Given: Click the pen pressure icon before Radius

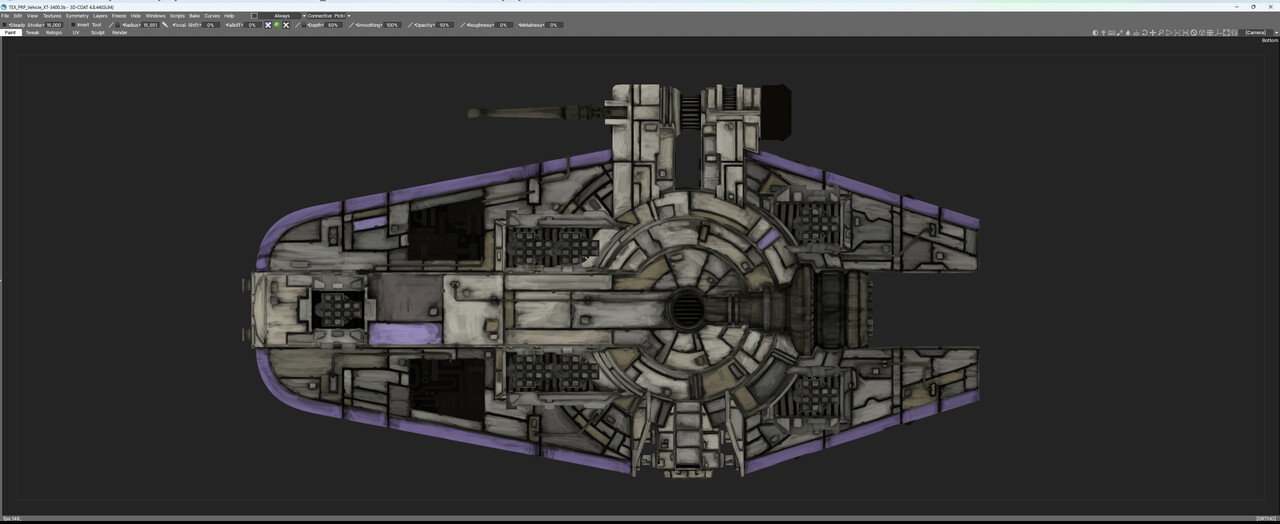Looking at the screenshot, I should coord(110,25).
